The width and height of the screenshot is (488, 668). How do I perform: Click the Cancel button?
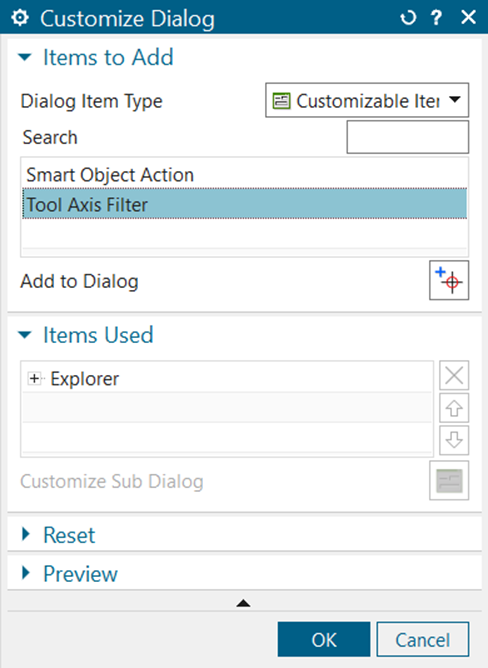pyautogui.click(x=423, y=639)
